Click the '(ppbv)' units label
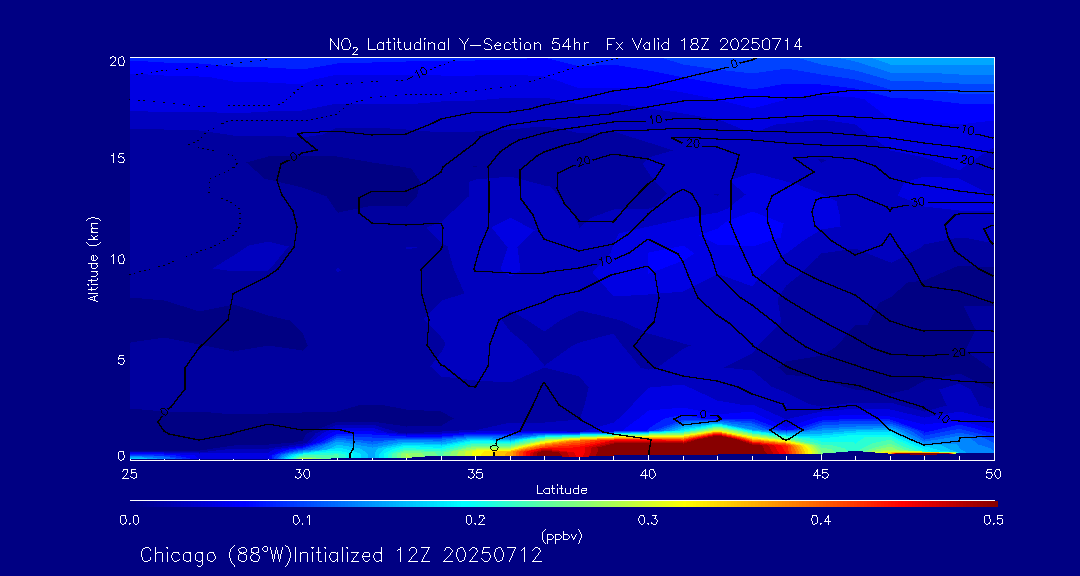This screenshot has height=576, width=1080. click(561, 537)
